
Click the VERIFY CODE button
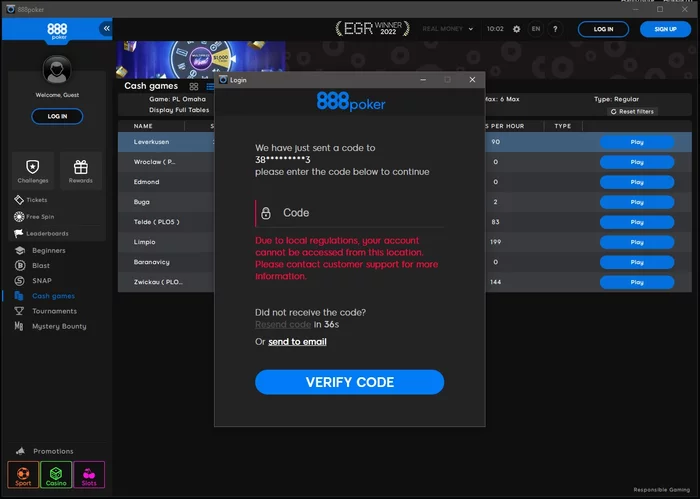[350, 382]
